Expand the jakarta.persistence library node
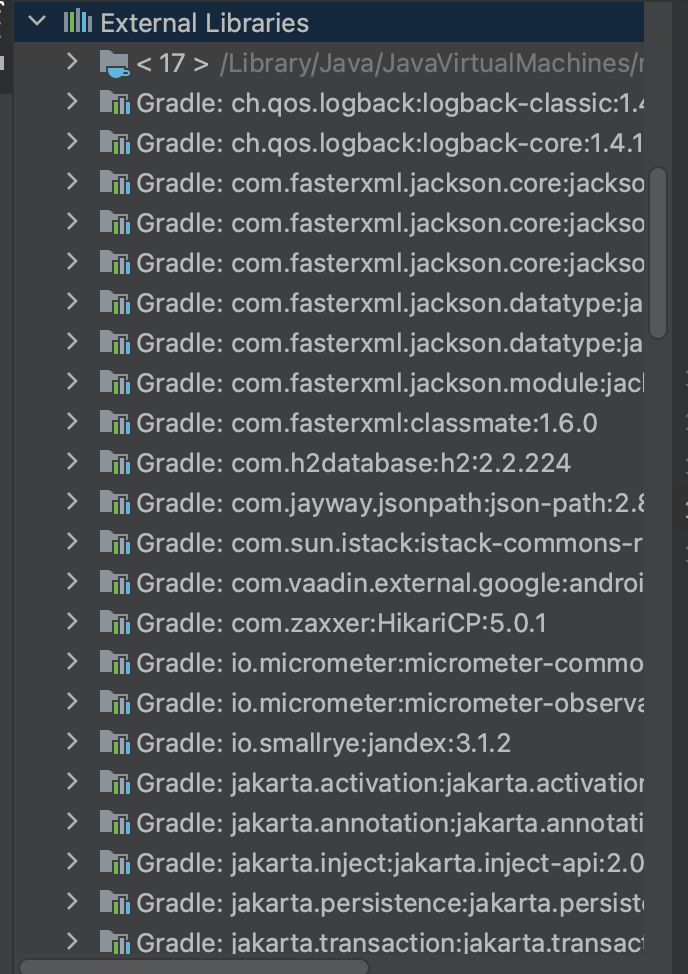Screen dimensions: 688x974 [72, 901]
